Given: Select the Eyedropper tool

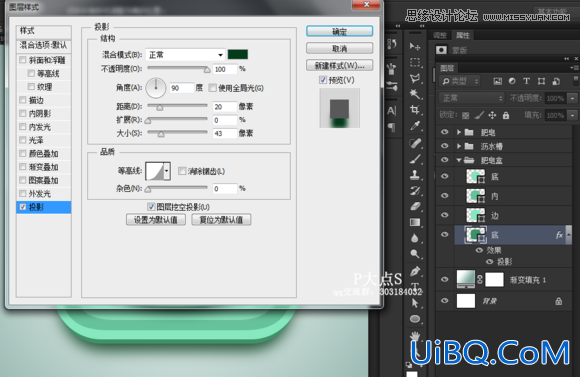Looking at the screenshot, I should [x=415, y=126].
